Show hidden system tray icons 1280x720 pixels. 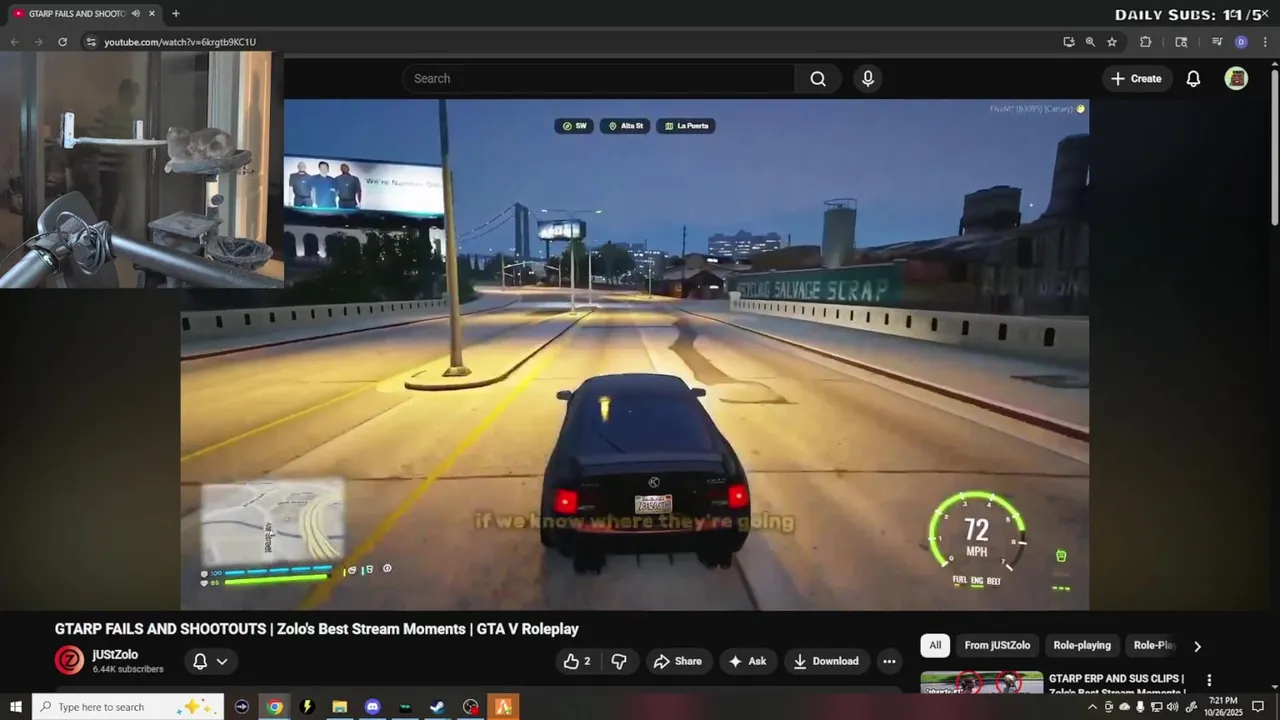click(x=1092, y=707)
